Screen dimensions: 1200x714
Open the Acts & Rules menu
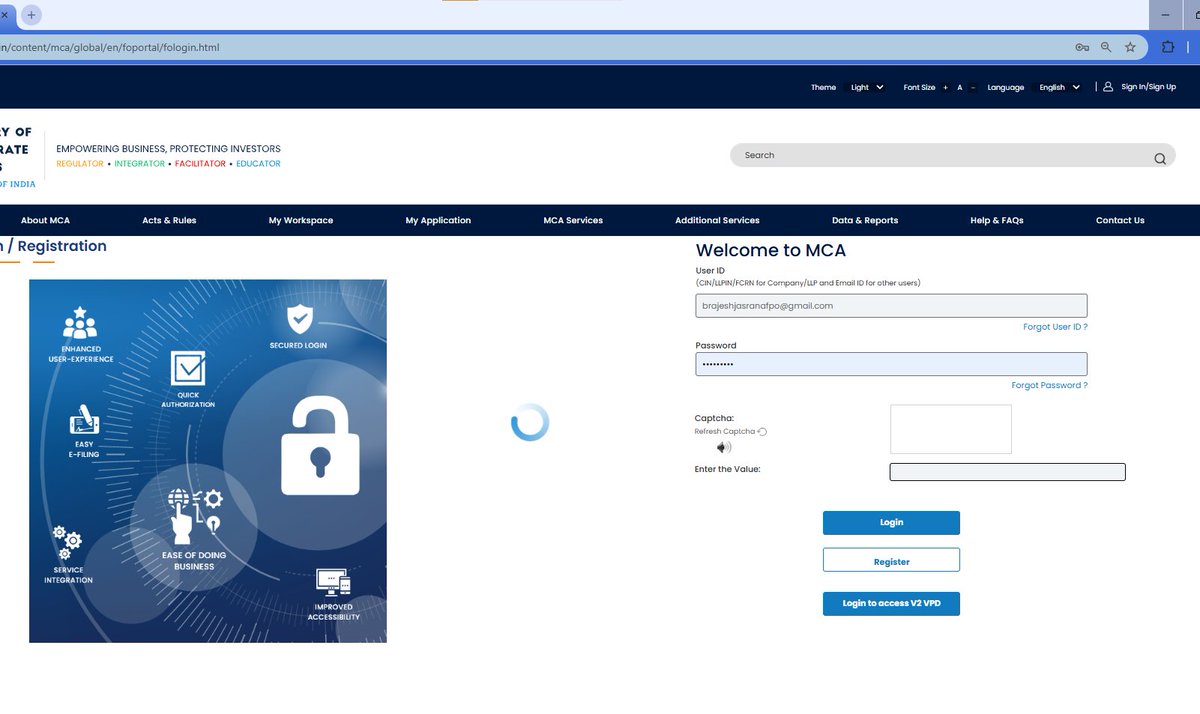pos(169,220)
